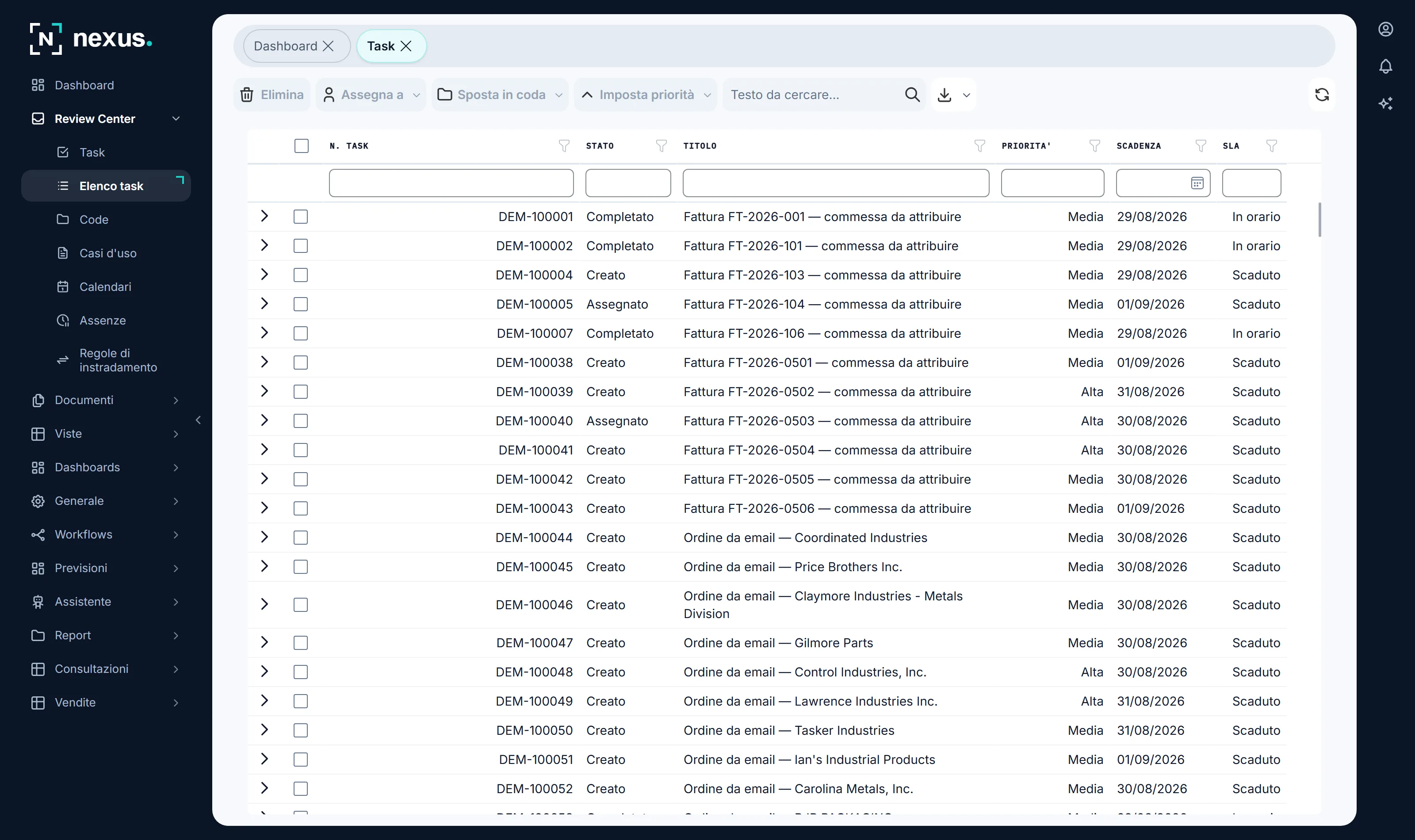This screenshot has height=840, width=1415.
Task: Expand the Vendite menu
Action: [176, 703]
